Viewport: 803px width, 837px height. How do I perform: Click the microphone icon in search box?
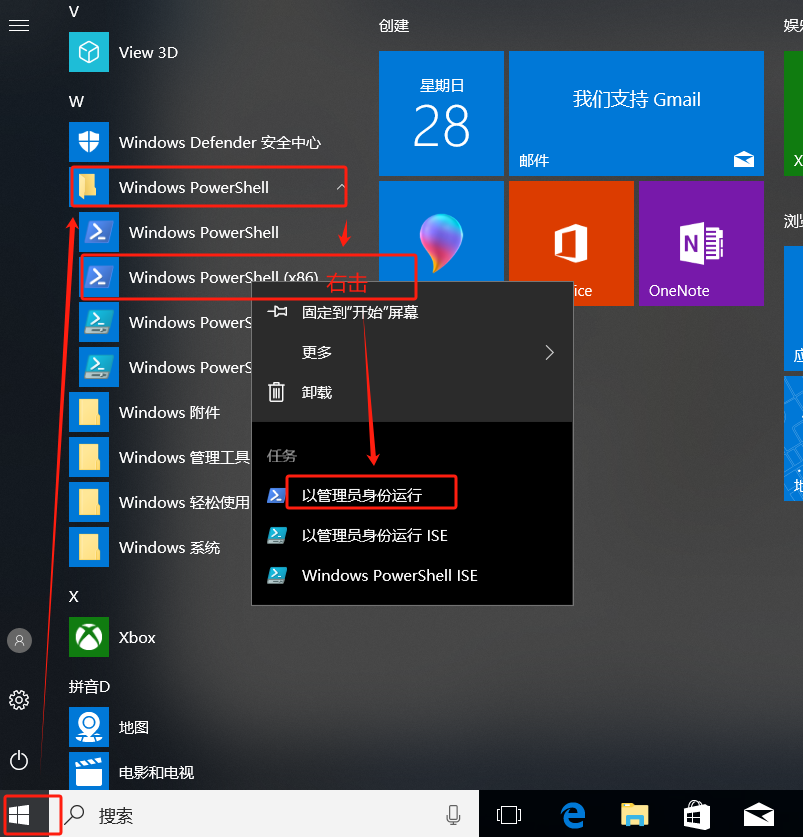[x=453, y=815]
